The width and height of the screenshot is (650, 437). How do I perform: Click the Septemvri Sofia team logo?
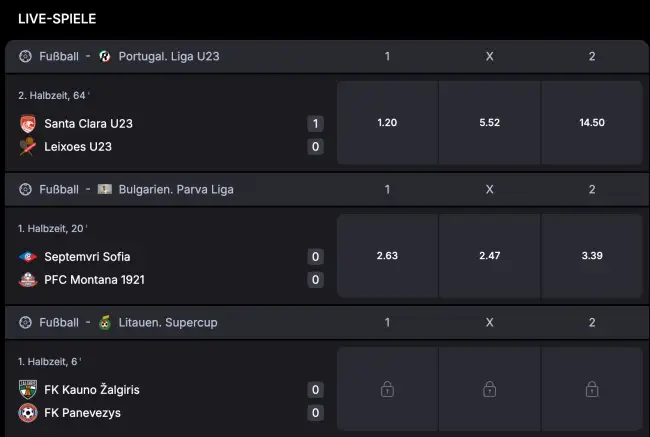[28, 257]
